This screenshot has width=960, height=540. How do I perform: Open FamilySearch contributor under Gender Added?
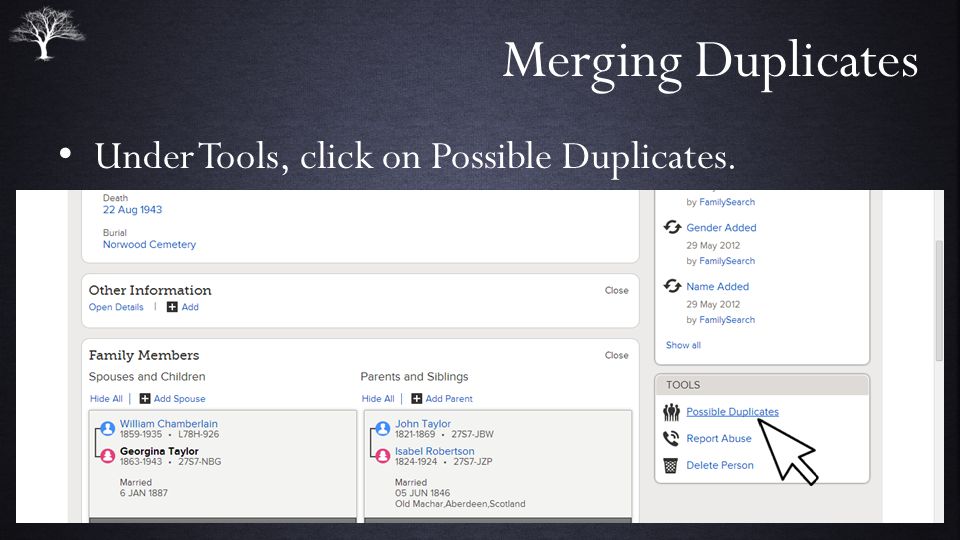click(727, 261)
